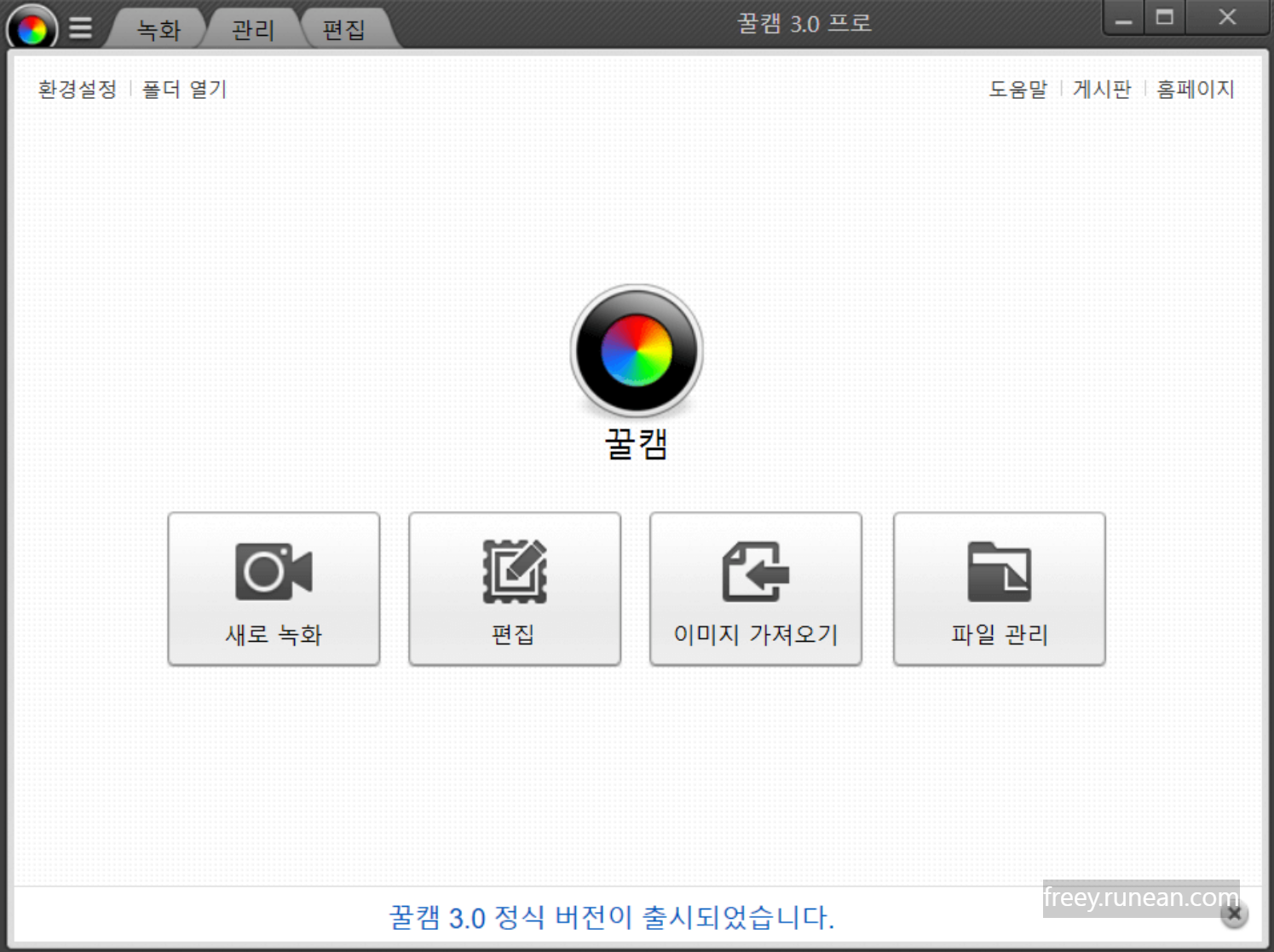Open 환경설정 settings

tap(75, 89)
